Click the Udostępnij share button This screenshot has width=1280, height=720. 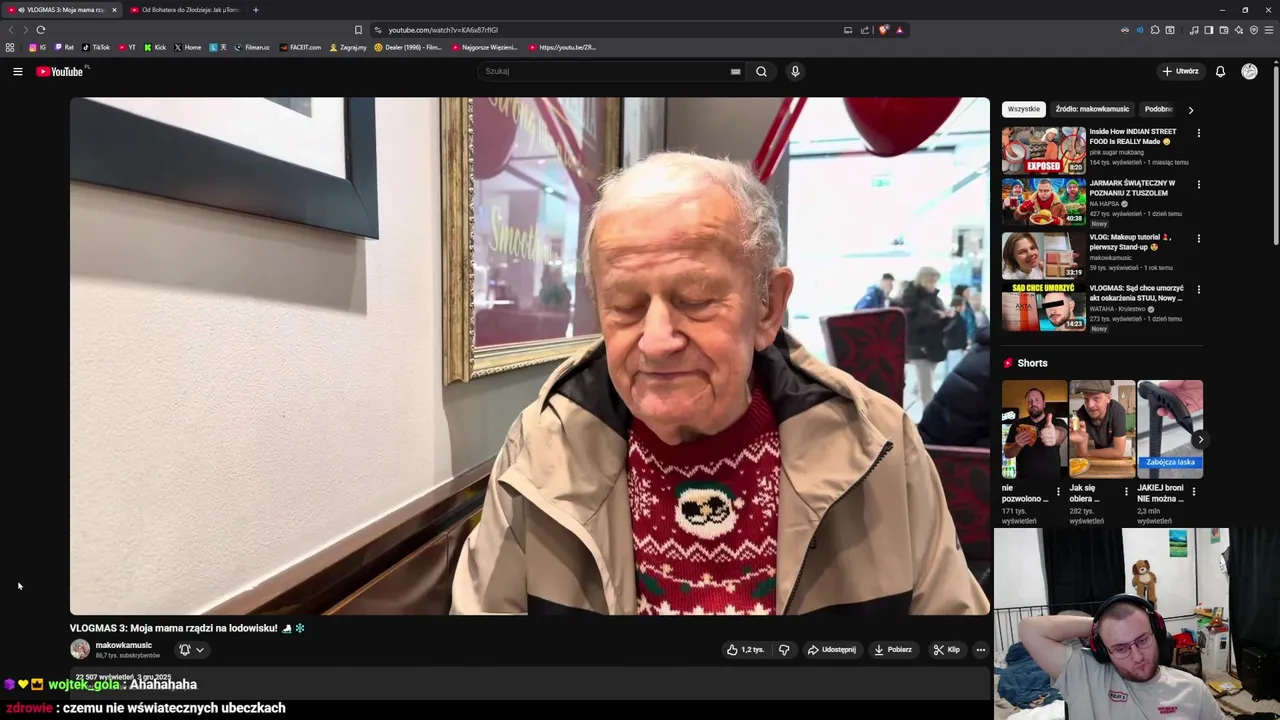tap(832, 650)
